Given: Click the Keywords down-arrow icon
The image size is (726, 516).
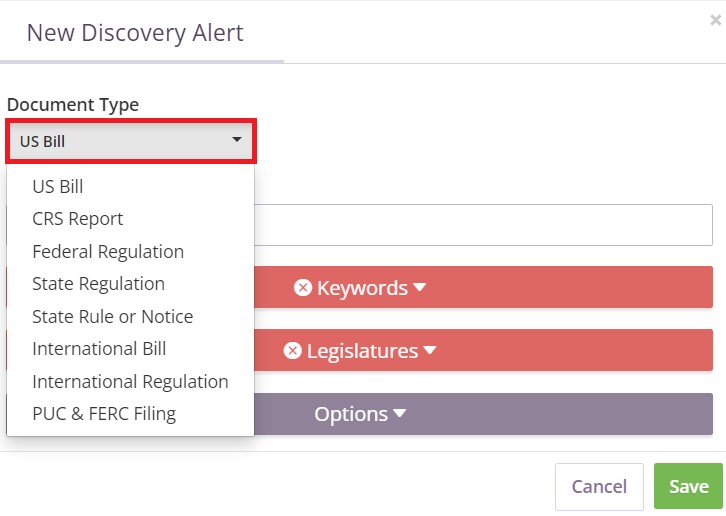Looking at the screenshot, I should [x=419, y=287].
